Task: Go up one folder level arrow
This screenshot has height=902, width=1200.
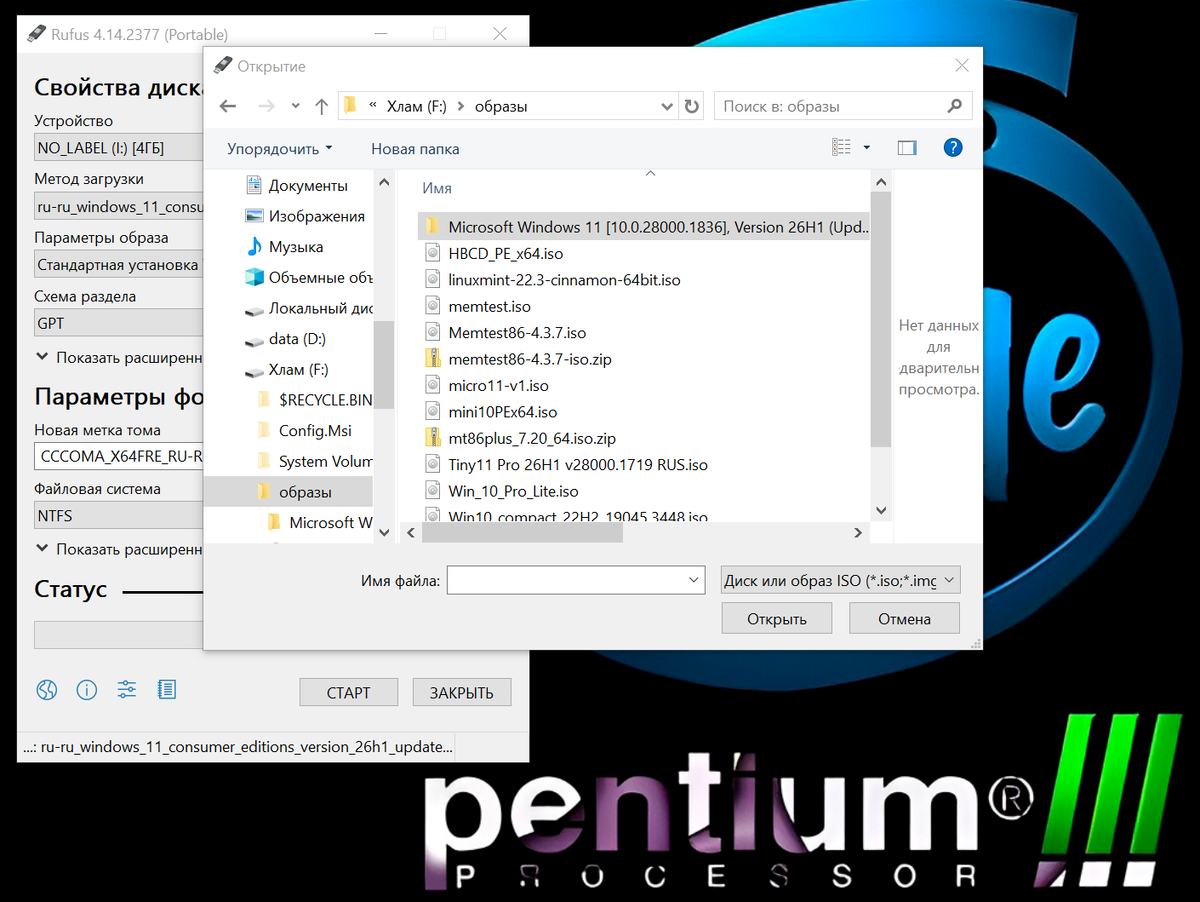Action: [x=321, y=106]
